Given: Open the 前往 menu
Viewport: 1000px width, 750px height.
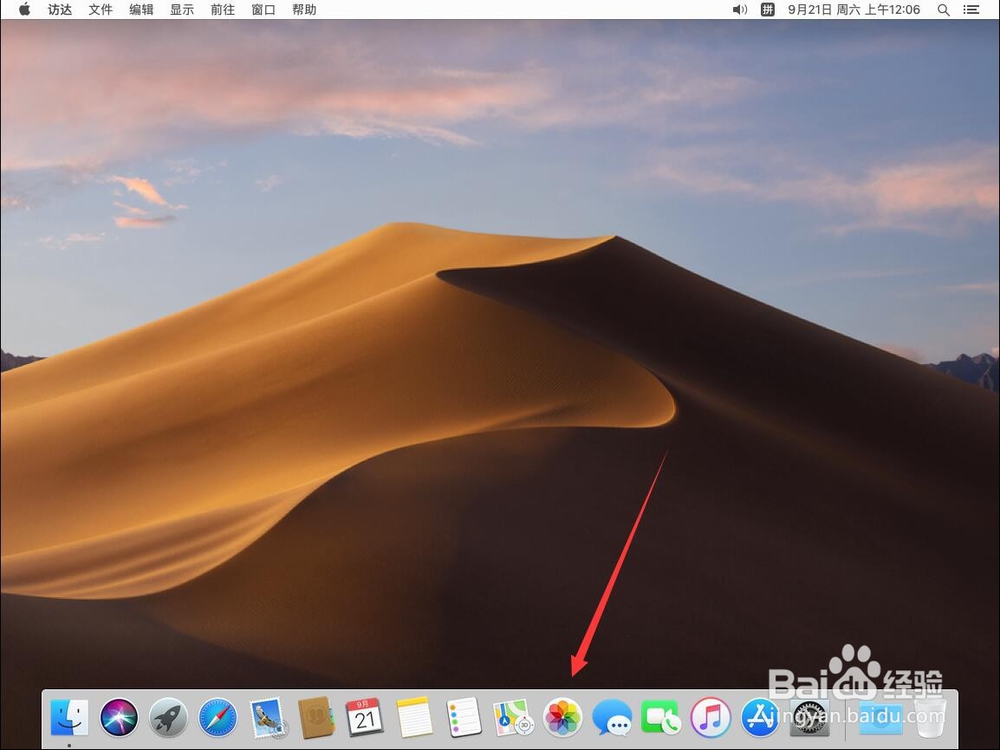Looking at the screenshot, I should coord(223,10).
